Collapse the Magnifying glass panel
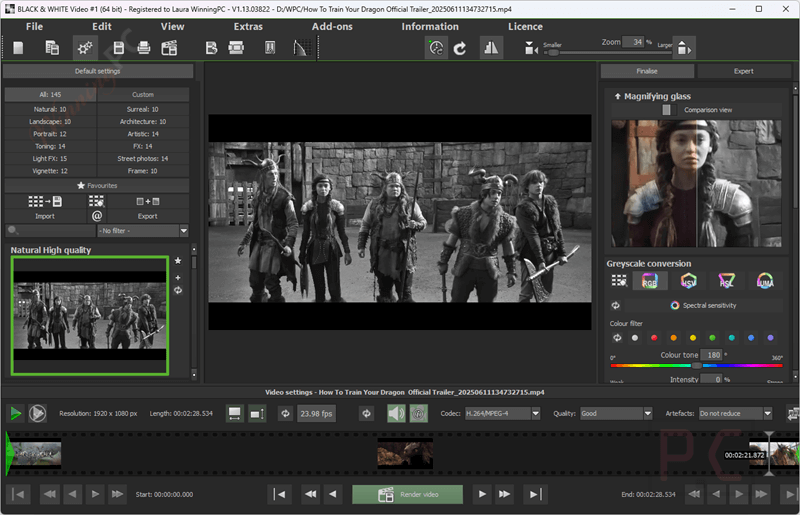 [617, 96]
